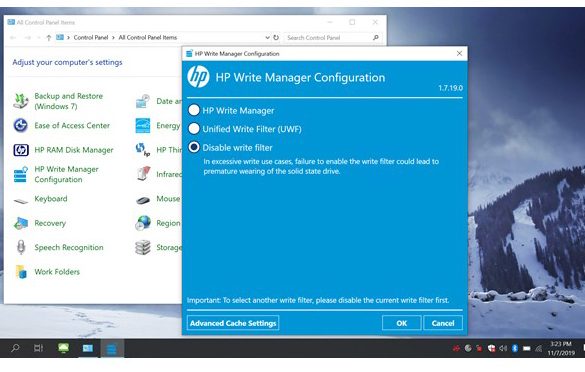Click the Back arrow in Control Panel
Screen dimensions: 585x372
[x=13, y=37]
